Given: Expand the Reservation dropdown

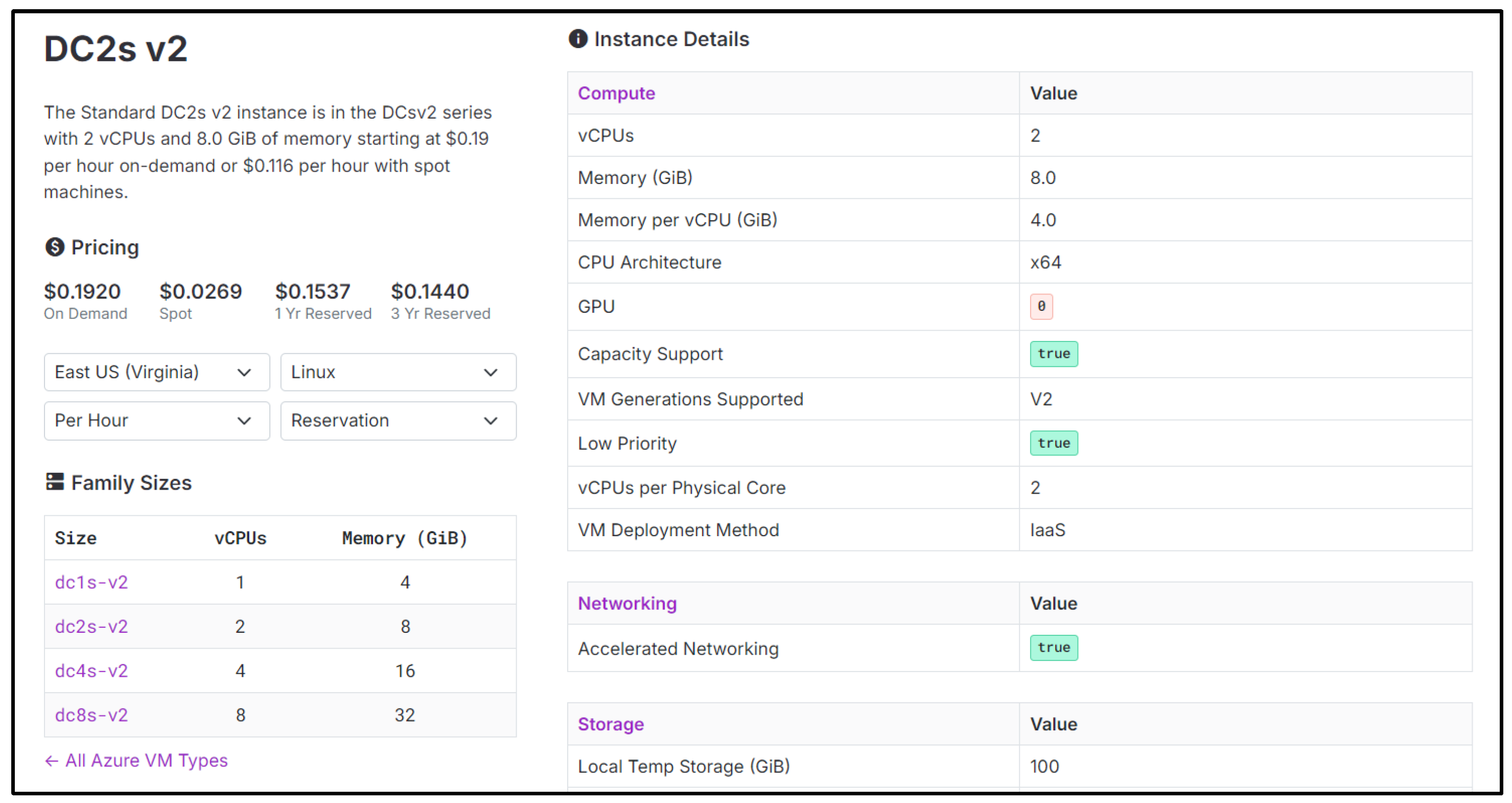Looking at the screenshot, I should (x=398, y=421).
